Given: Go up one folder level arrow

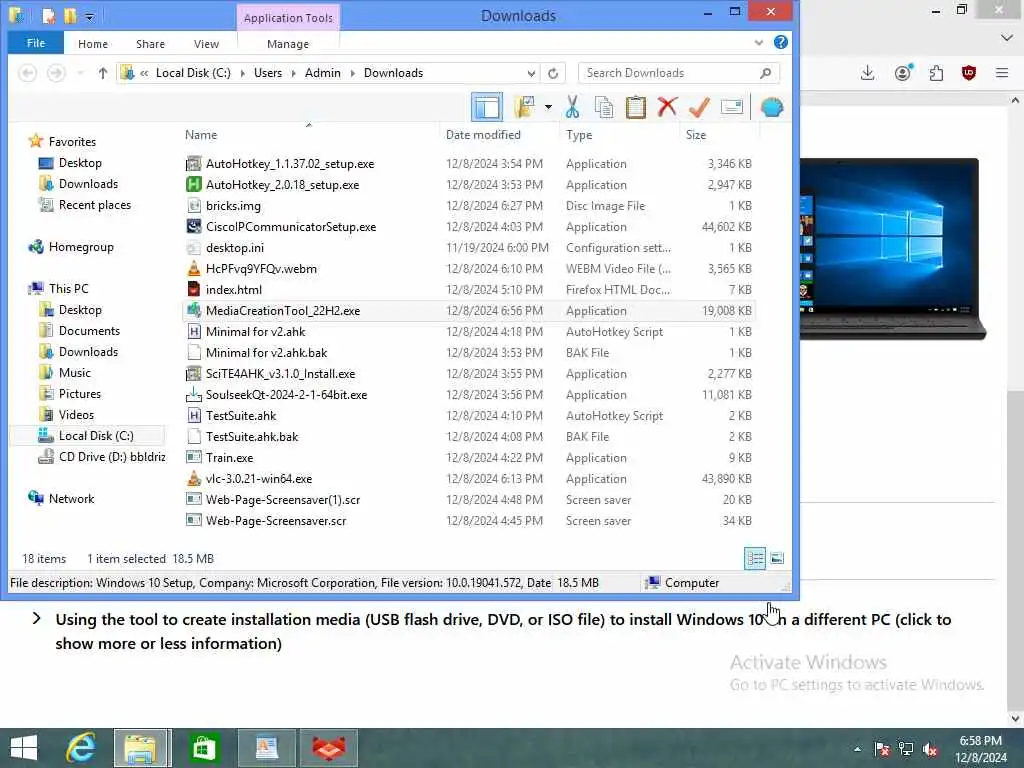Looking at the screenshot, I should coord(103,73).
